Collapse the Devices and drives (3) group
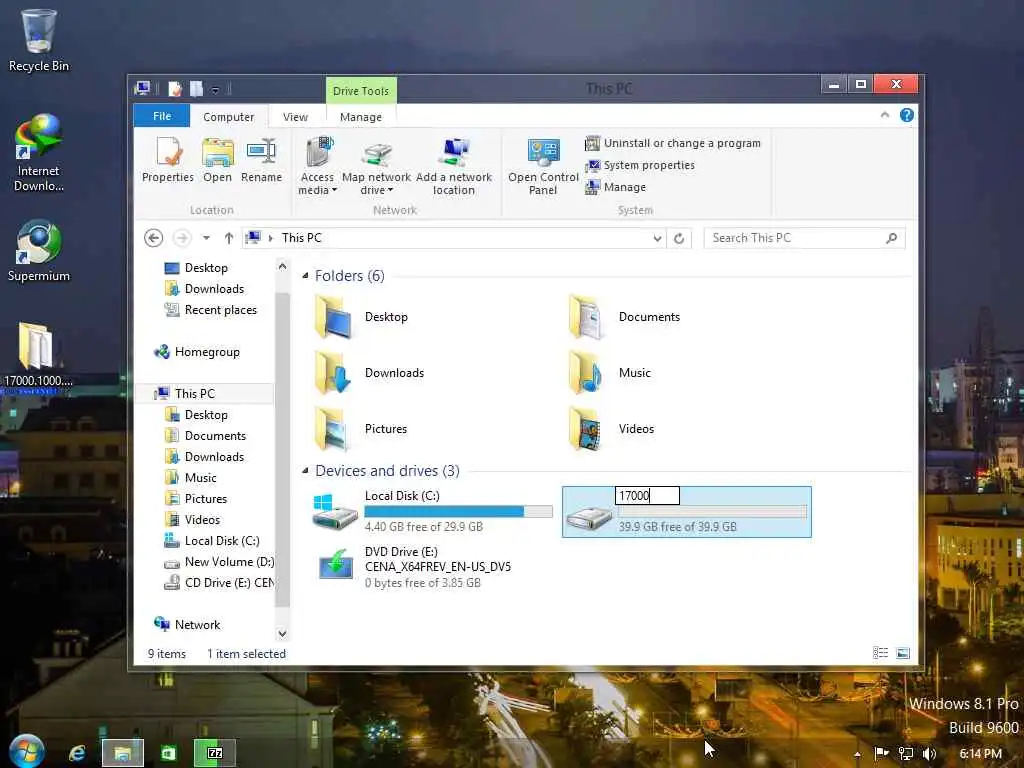The width and height of the screenshot is (1024, 768). point(305,470)
